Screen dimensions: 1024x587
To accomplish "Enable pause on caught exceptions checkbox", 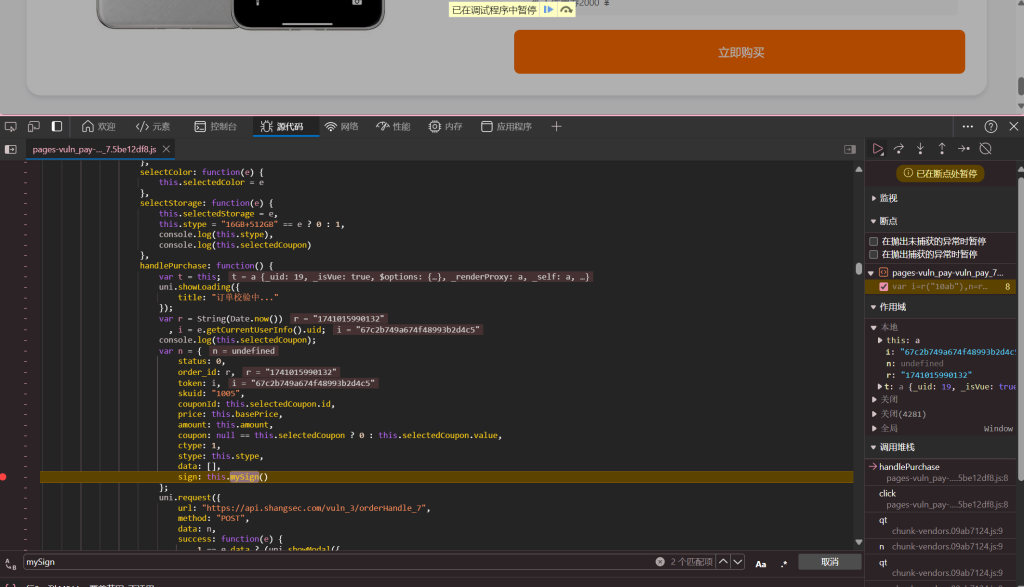I will pyautogui.click(x=873, y=254).
